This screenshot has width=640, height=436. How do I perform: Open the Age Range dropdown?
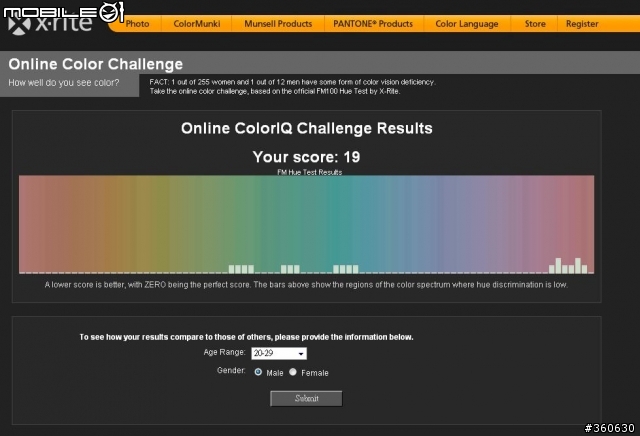tap(279, 353)
